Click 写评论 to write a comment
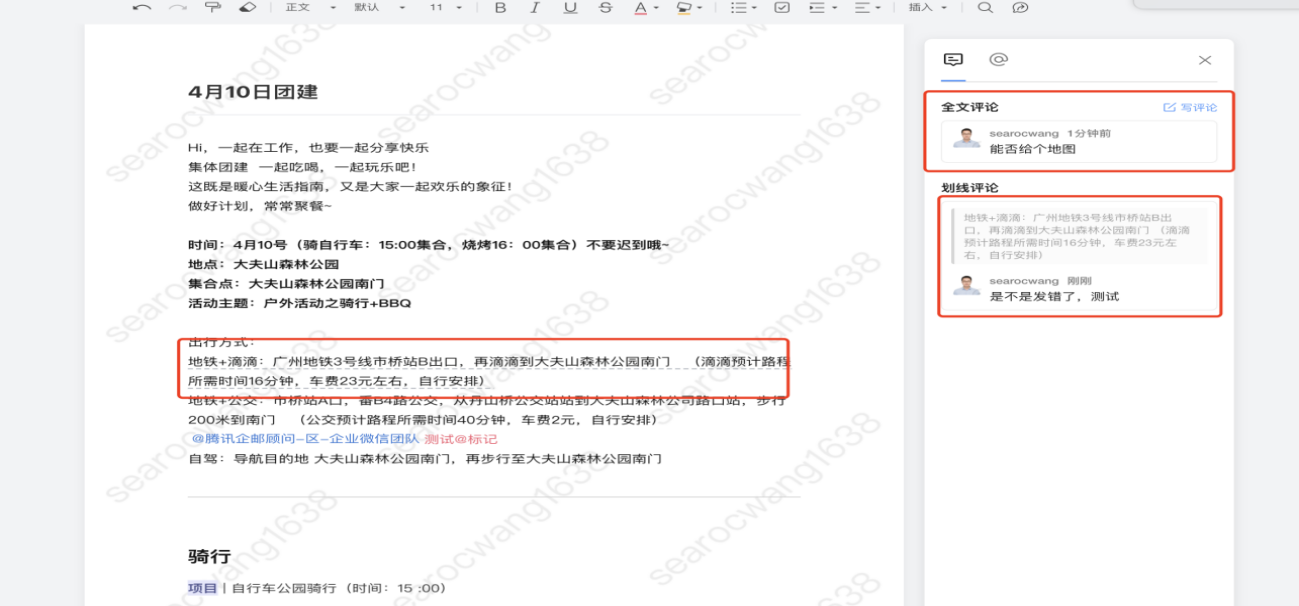The image size is (1299, 606). (1190, 107)
